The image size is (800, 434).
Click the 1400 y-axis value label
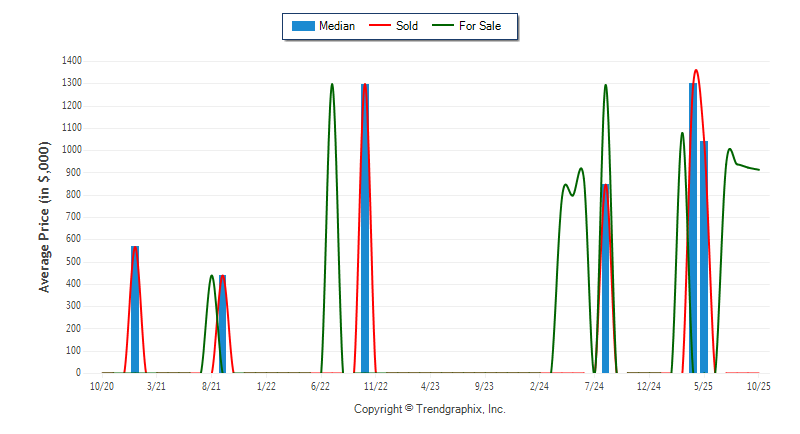[70, 61]
